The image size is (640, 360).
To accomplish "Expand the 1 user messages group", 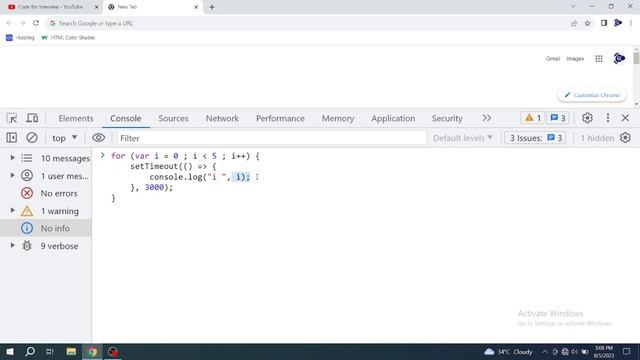I will (12, 176).
